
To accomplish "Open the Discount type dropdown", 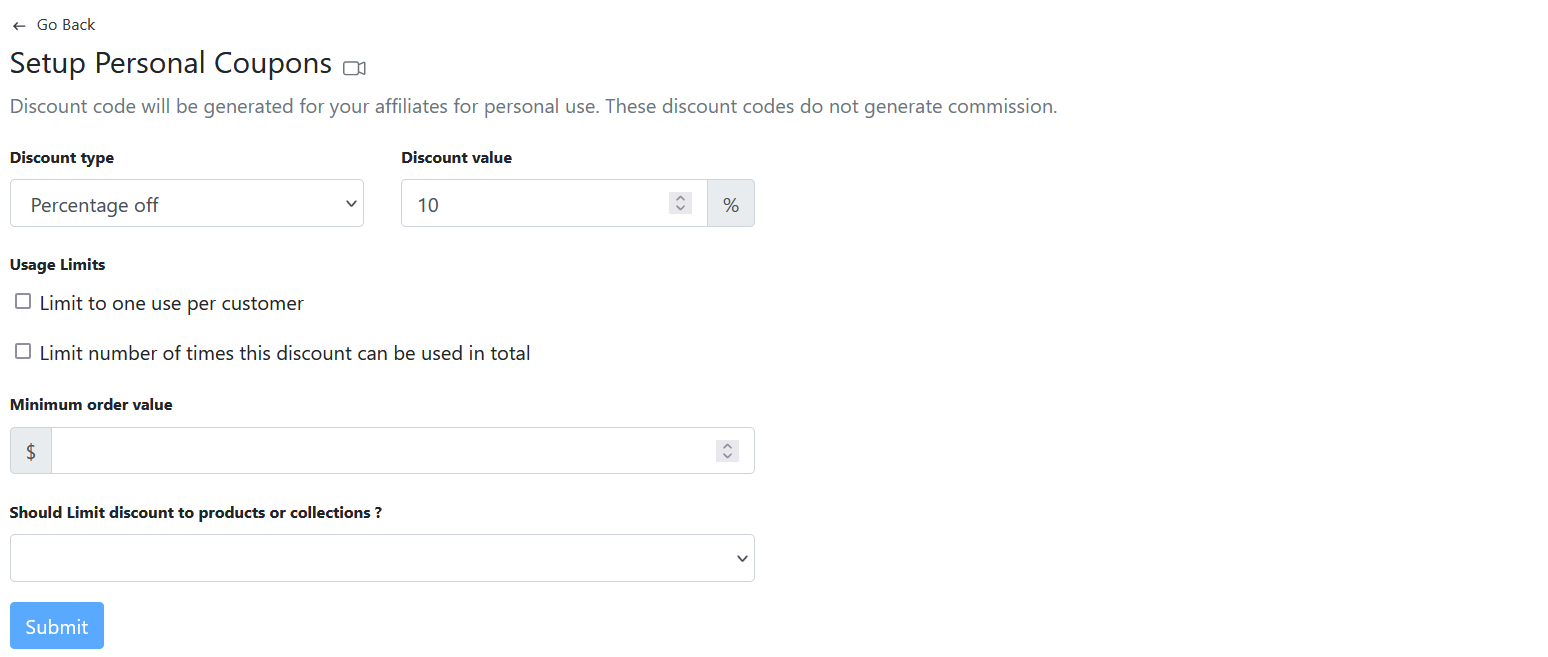I will pyautogui.click(x=187, y=204).
